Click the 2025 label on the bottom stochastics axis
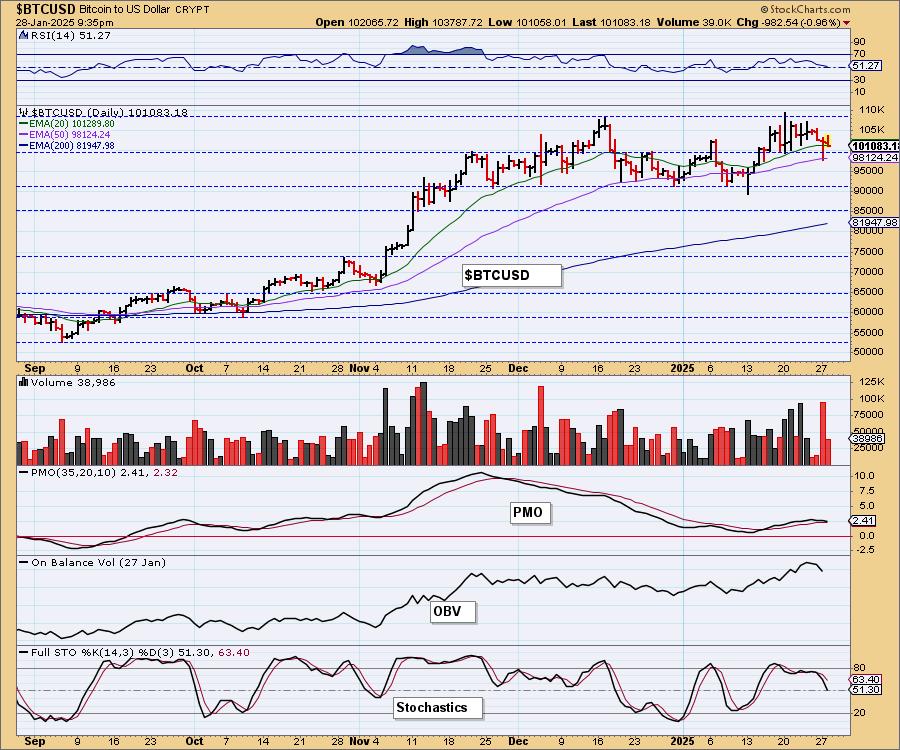 pos(682,741)
